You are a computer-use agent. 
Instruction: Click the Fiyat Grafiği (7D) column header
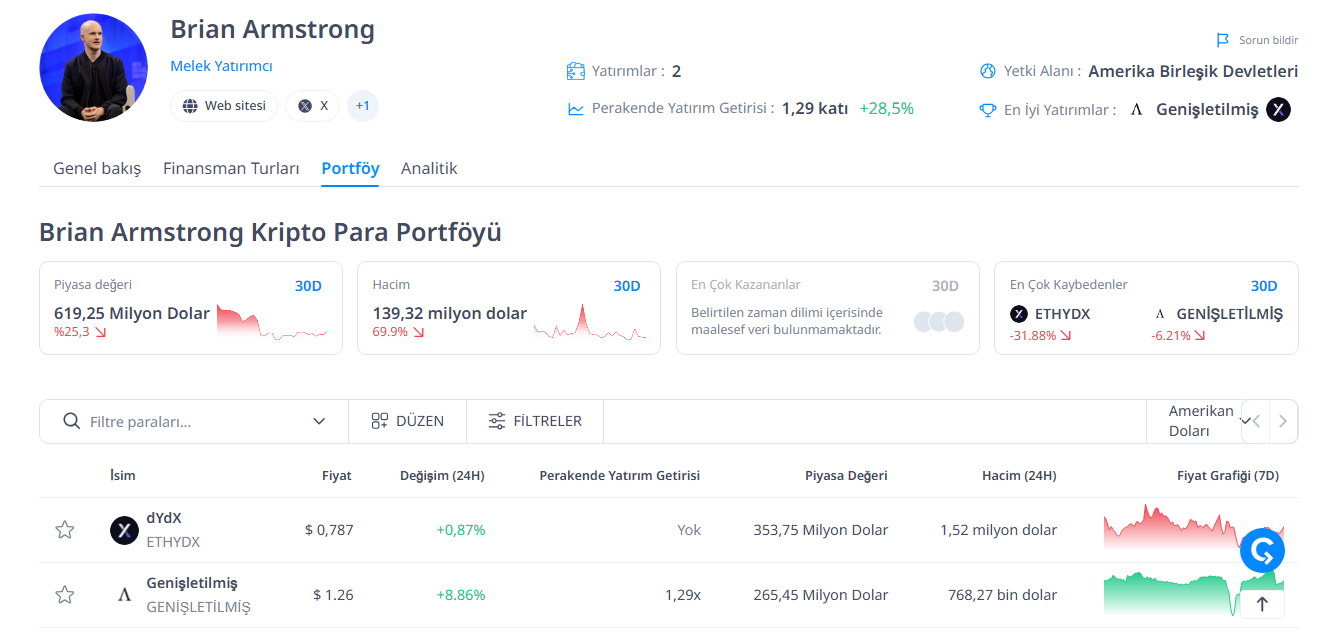click(1228, 475)
